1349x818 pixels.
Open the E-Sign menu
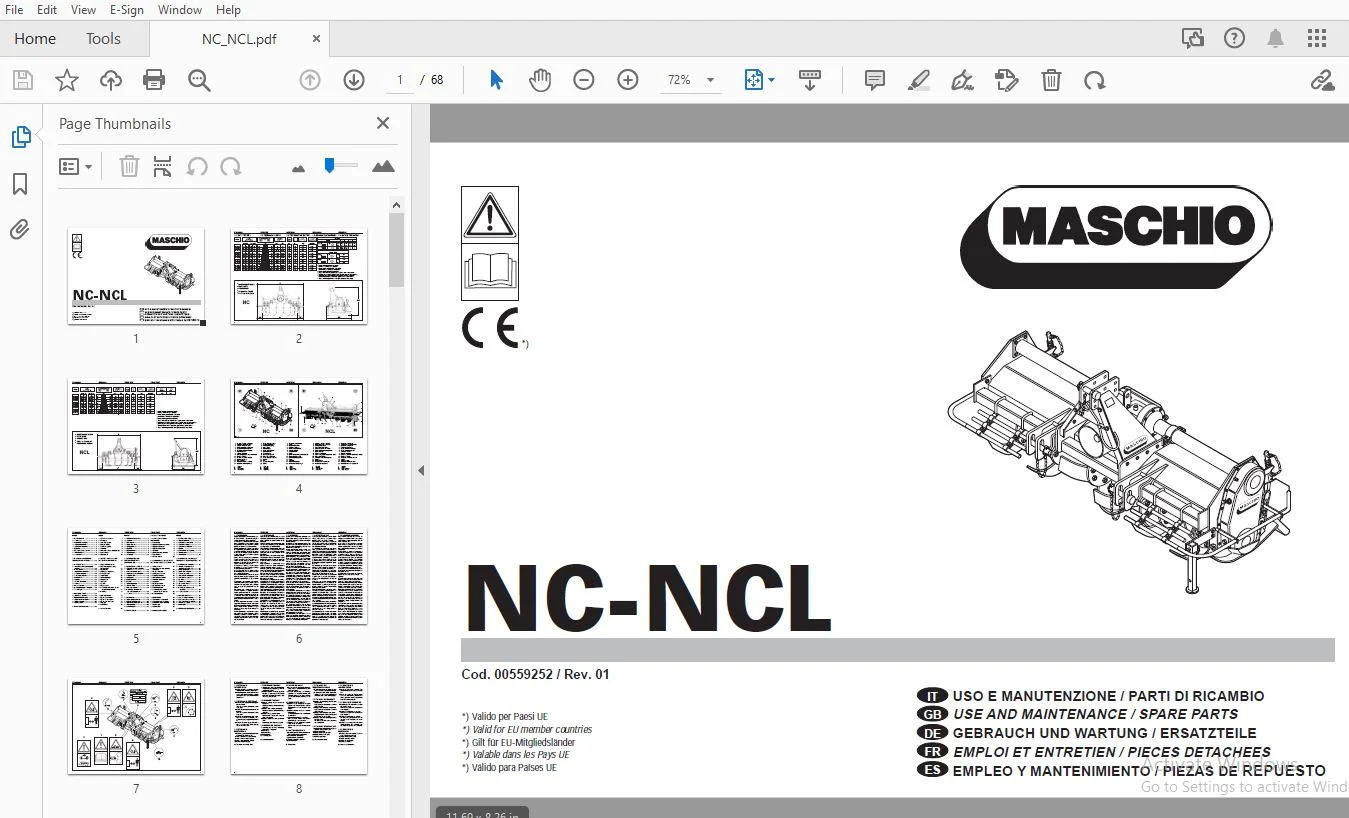point(127,10)
